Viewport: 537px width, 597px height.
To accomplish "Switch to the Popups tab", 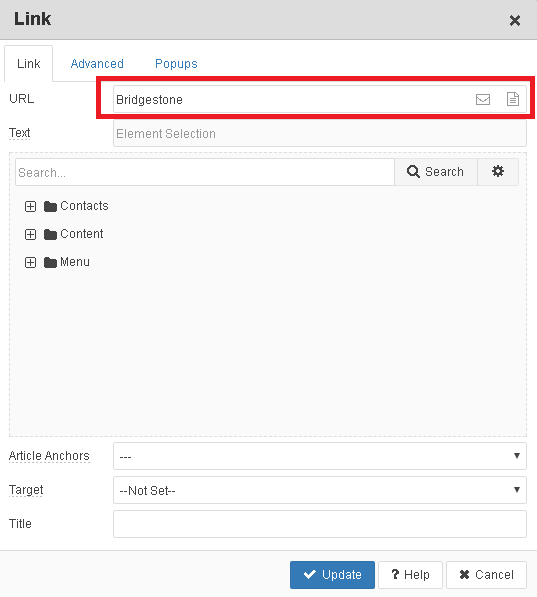I will pyautogui.click(x=176, y=64).
